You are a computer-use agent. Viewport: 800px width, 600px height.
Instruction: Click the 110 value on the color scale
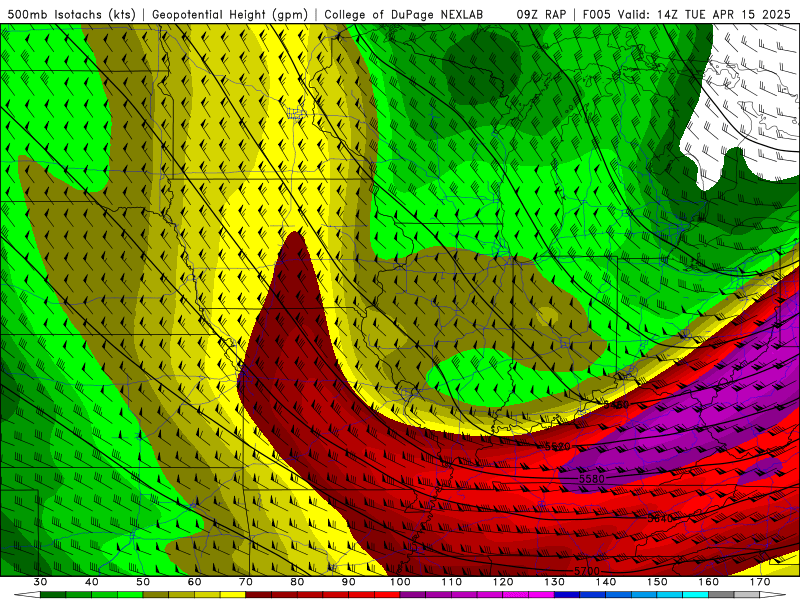452,582
